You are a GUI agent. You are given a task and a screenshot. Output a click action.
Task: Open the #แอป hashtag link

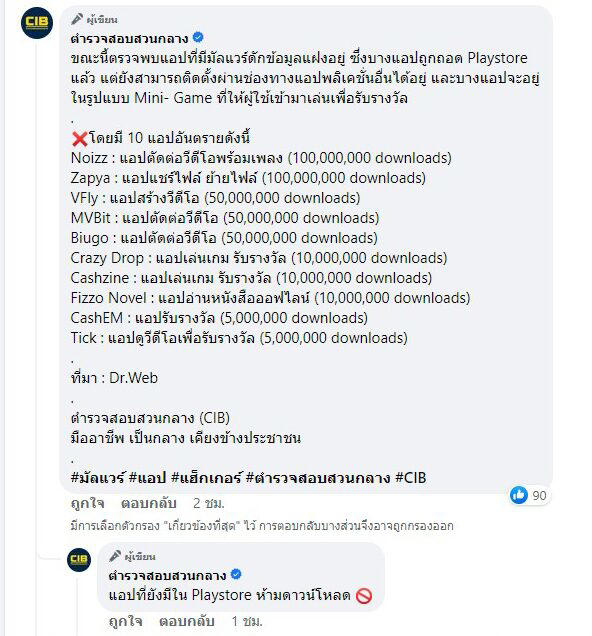click(x=148, y=478)
